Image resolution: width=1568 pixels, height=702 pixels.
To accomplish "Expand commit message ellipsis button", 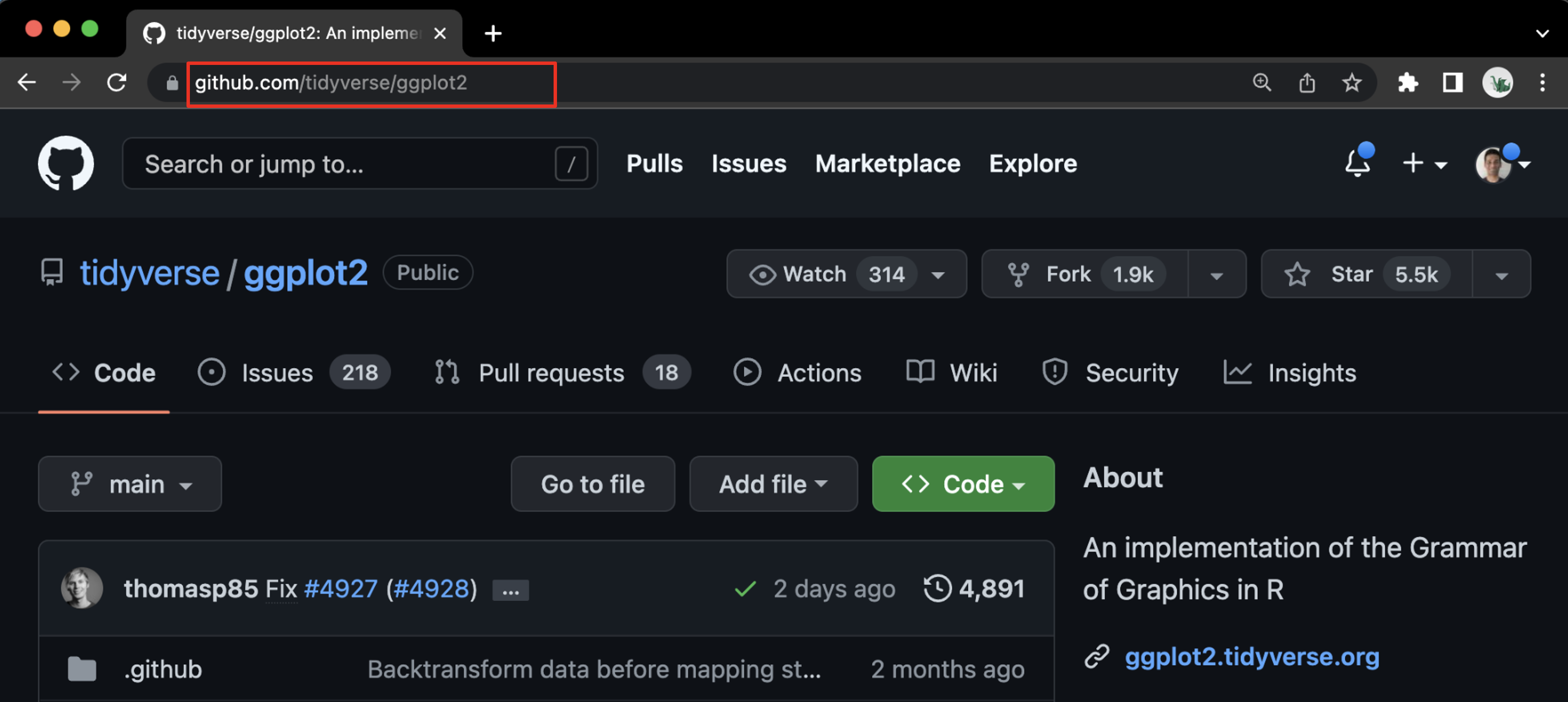I will coord(511,590).
